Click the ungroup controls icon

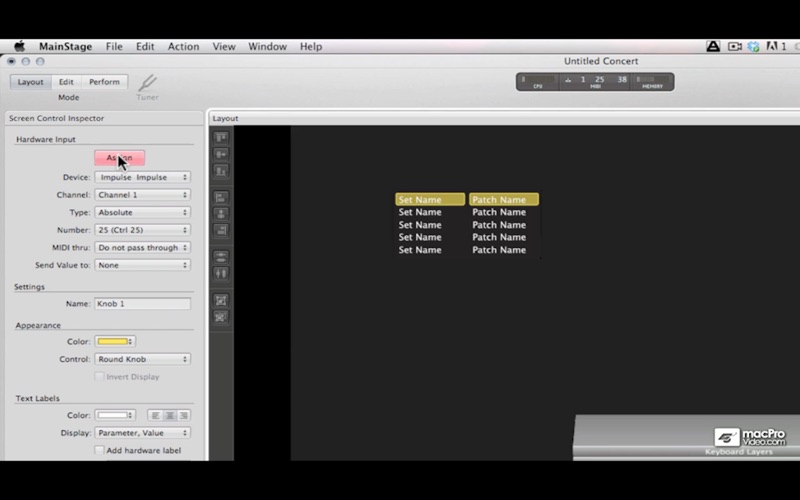pyautogui.click(x=221, y=317)
